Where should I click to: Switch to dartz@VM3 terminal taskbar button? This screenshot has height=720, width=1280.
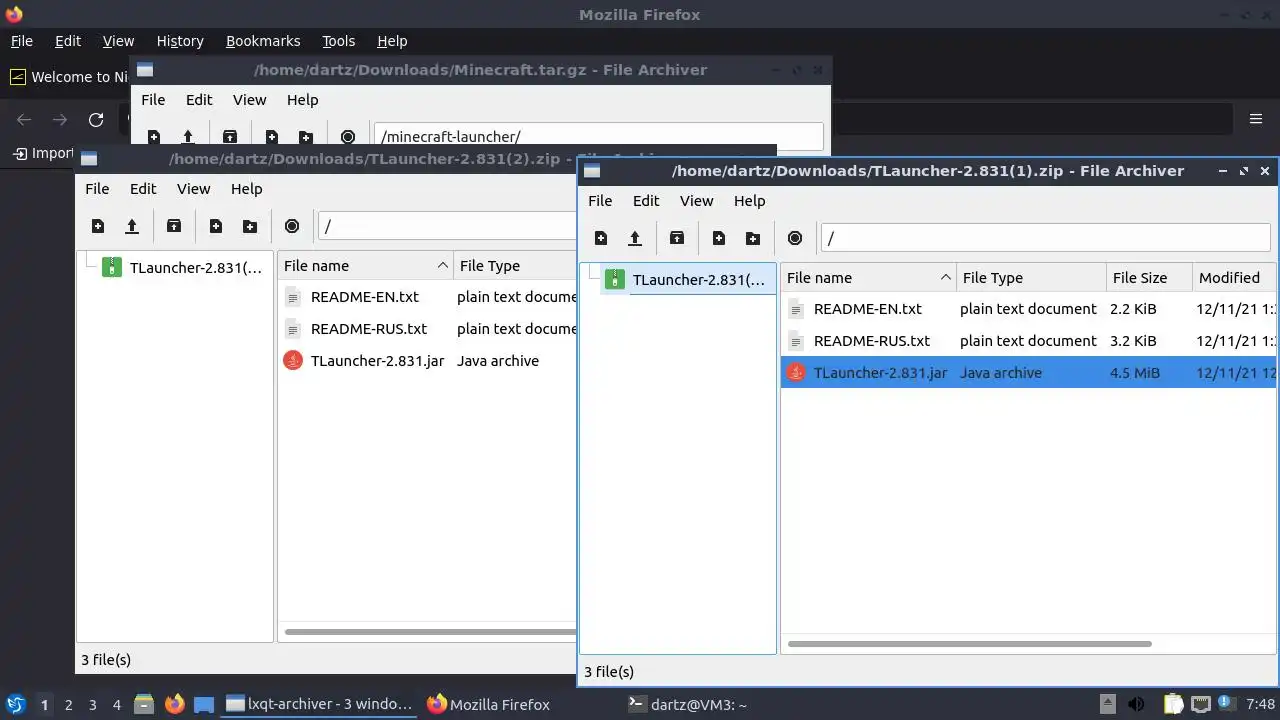[687, 704]
